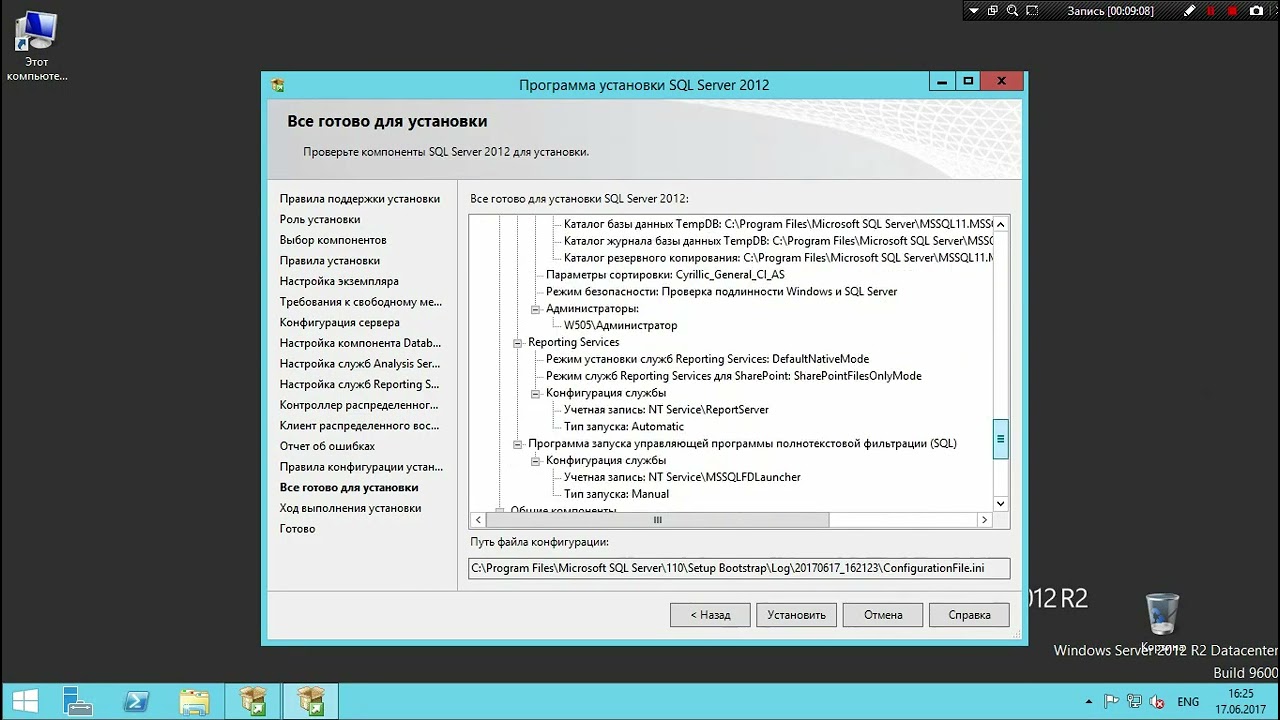
Task: Launch Server Manager from the taskbar
Action: coord(77,701)
